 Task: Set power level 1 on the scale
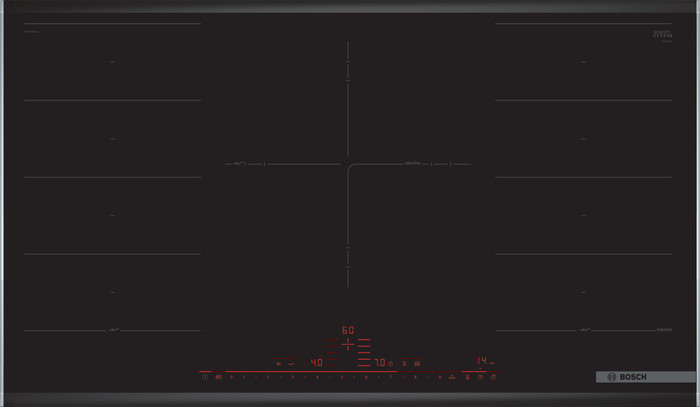tap(244, 377)
